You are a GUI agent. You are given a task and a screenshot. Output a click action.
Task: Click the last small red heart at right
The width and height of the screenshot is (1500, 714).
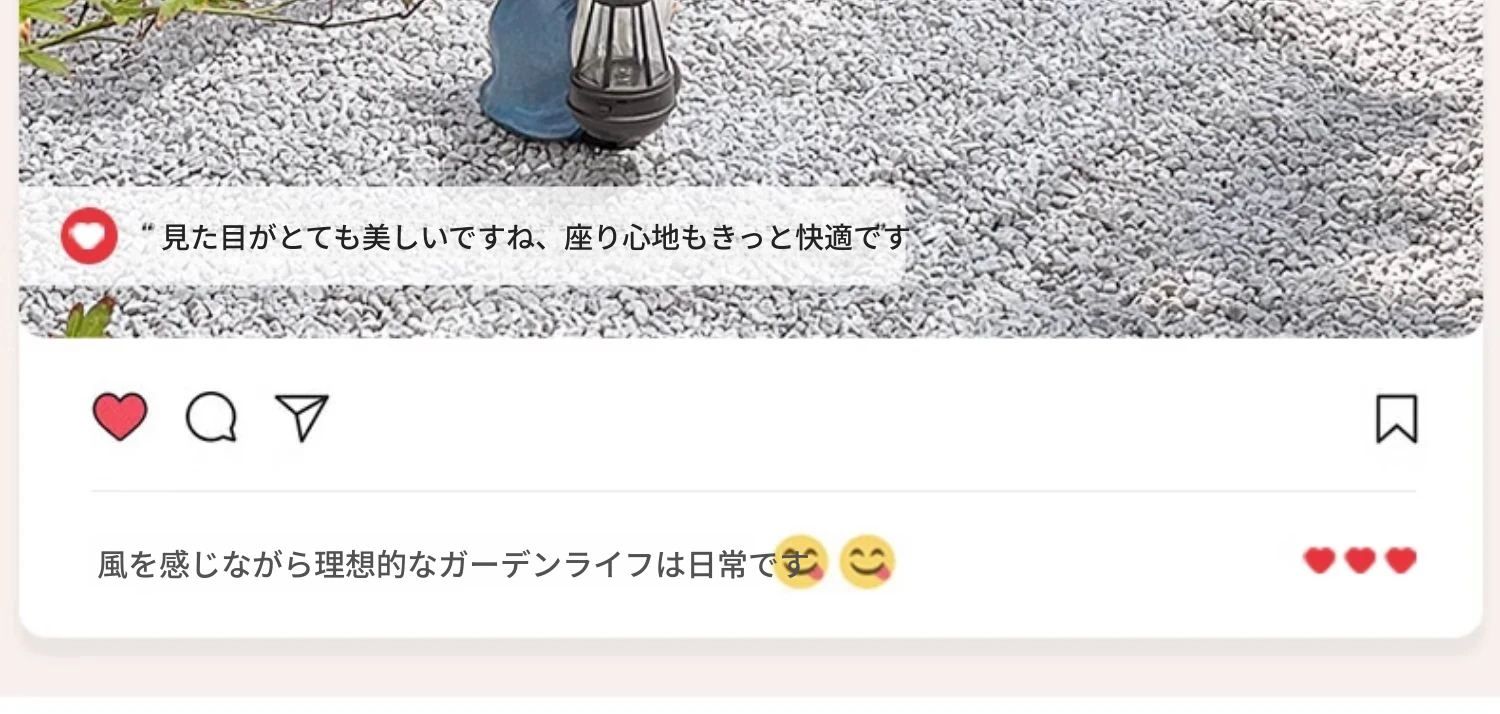pyautogui.click(x=1401, y=561)
